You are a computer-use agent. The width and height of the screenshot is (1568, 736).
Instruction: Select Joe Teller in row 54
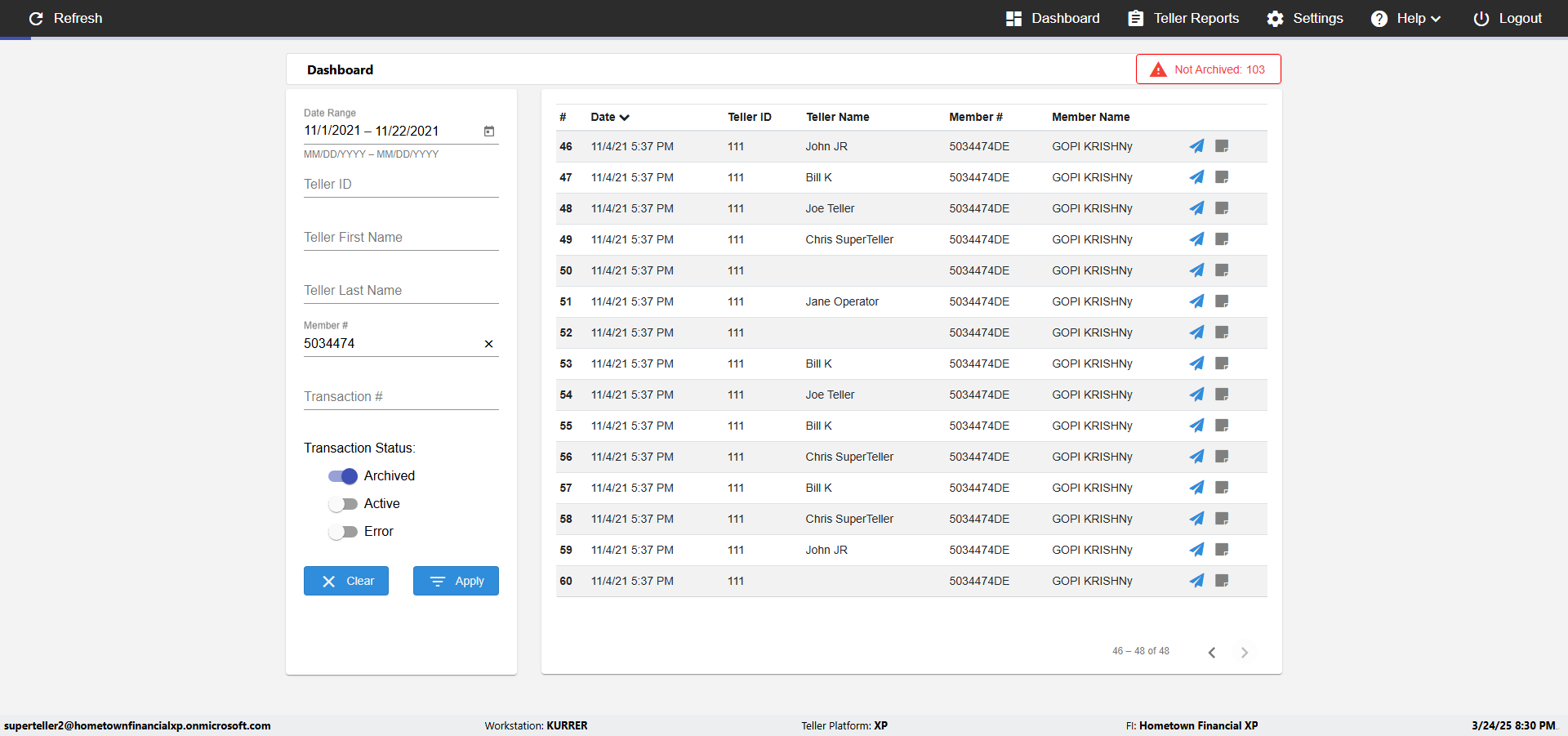click(x=830, y=395)
